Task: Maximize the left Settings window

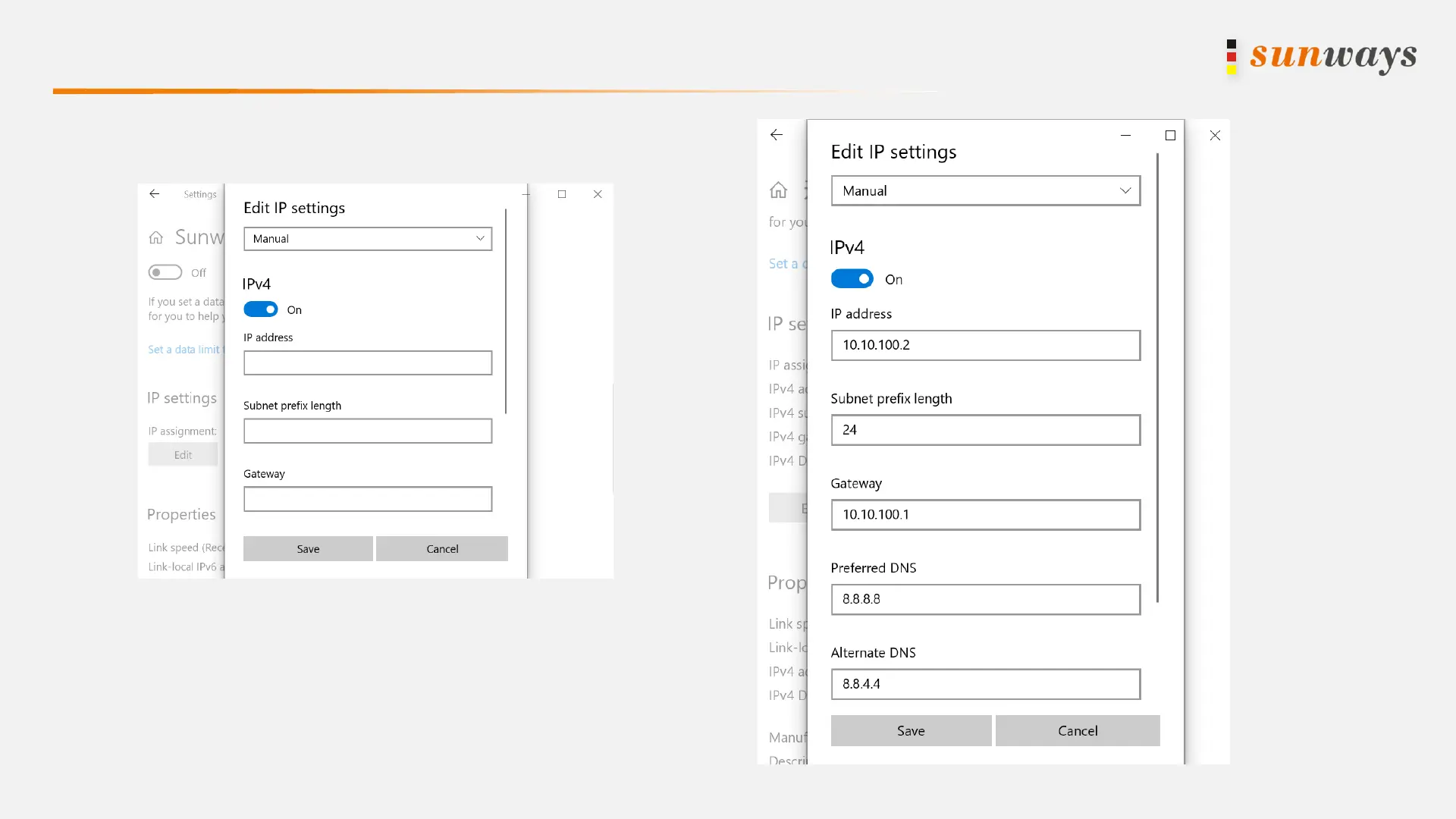Action: (562, 194)
